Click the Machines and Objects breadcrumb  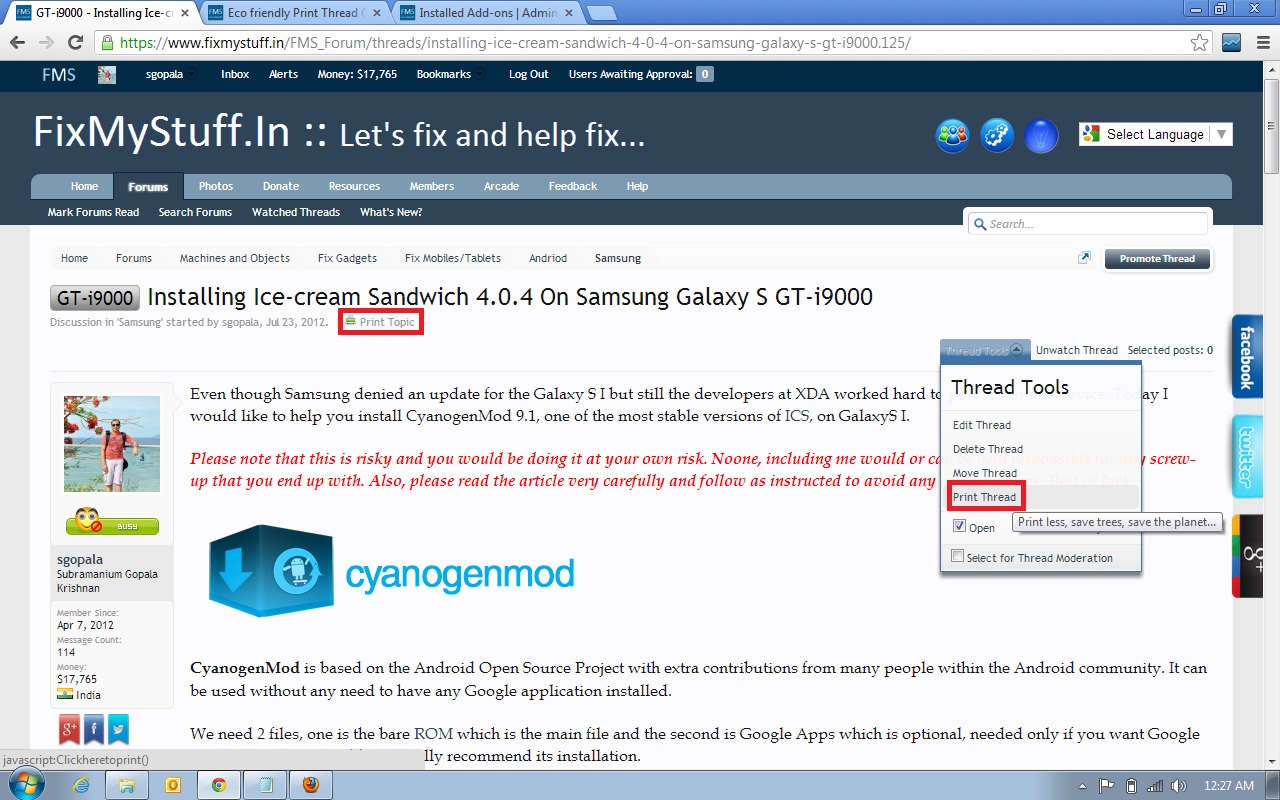coord(235,258)
